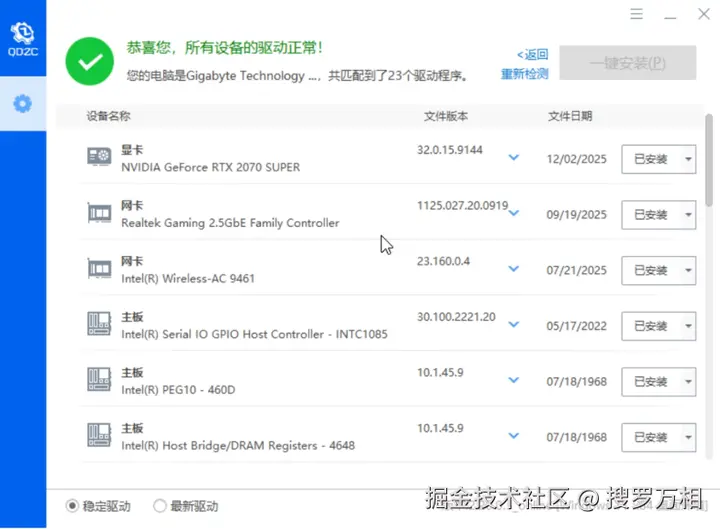Open dropdown arrow beside 已安装 for NVIDIA GeForce

[x=688, y=159]
